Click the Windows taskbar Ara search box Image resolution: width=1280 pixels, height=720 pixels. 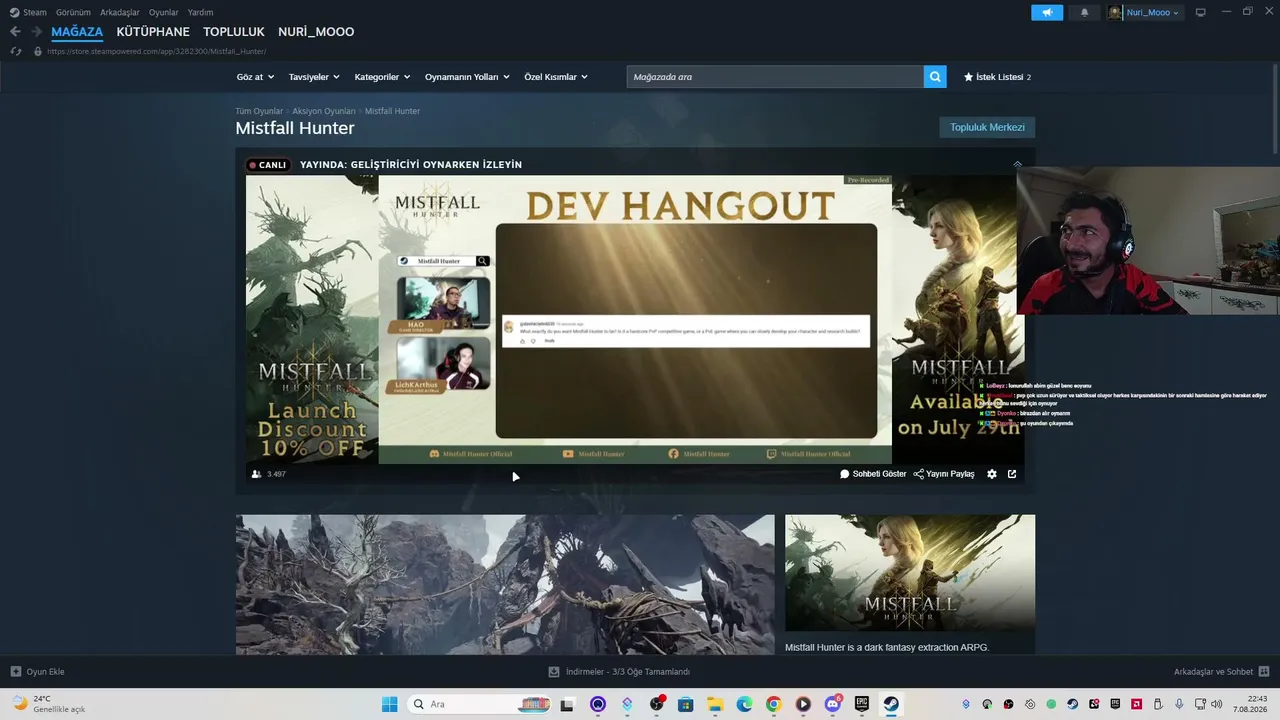pyautogui.click(x=481, y=704)
